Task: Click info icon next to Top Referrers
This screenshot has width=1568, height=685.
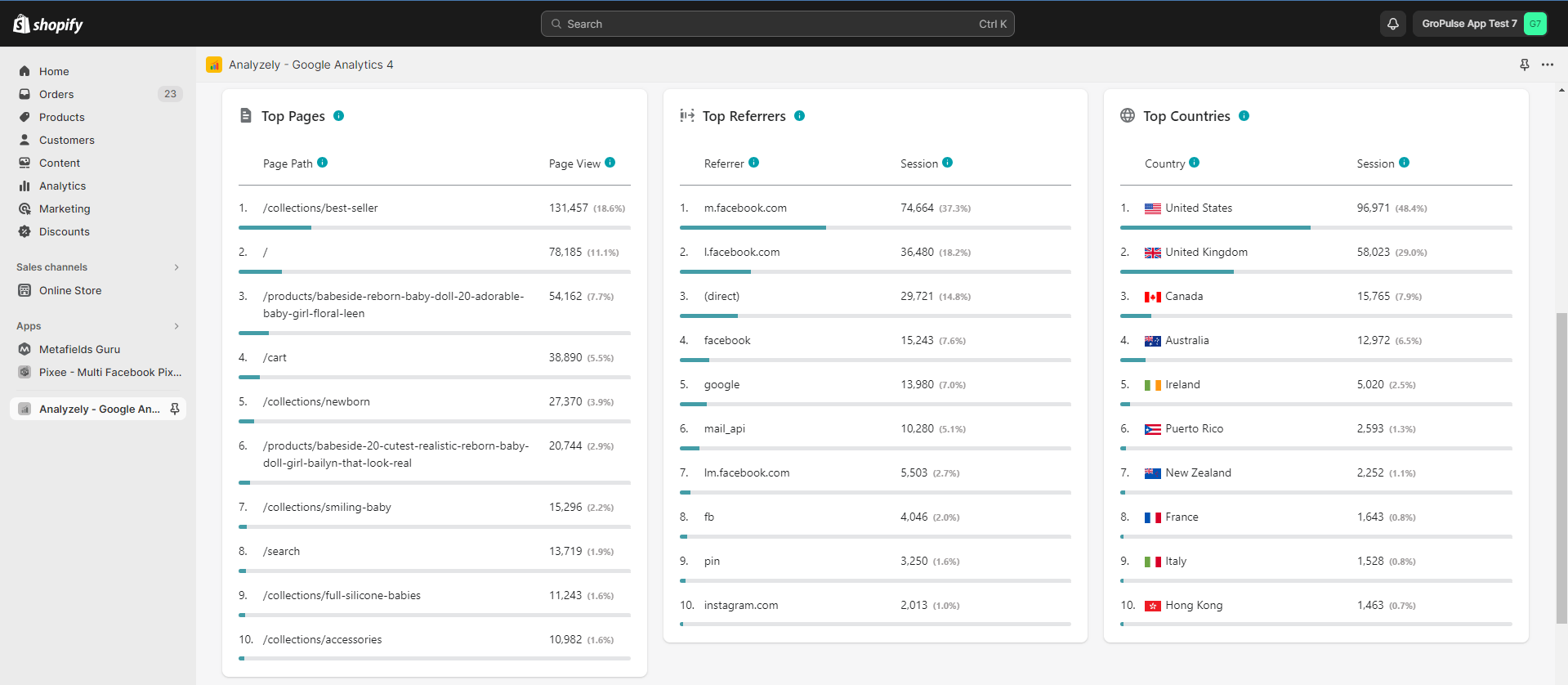Action: tap(800, 116)
